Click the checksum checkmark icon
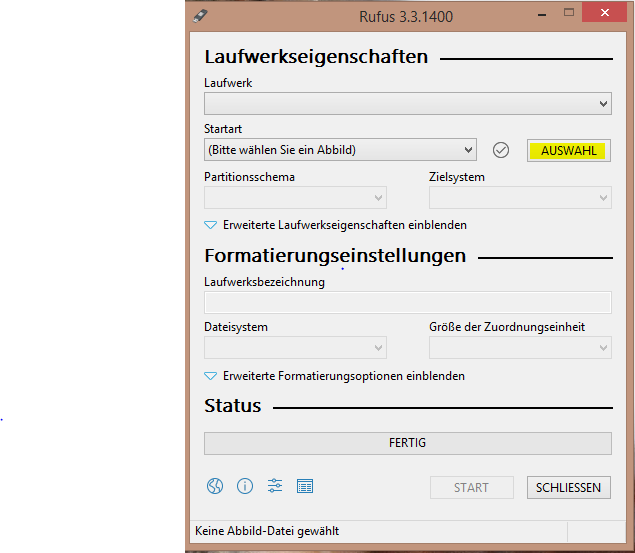The image size is (635, 553). point(501,150)
